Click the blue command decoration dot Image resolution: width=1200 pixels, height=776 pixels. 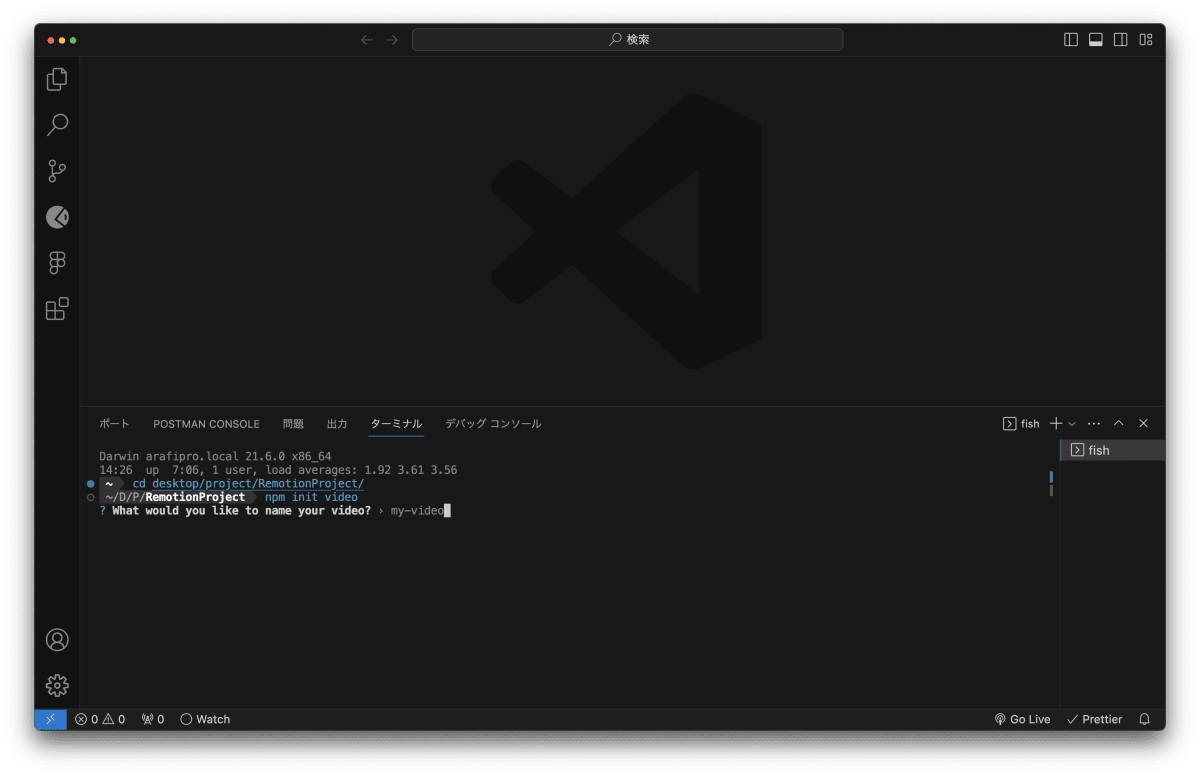(x=90, y=484)
